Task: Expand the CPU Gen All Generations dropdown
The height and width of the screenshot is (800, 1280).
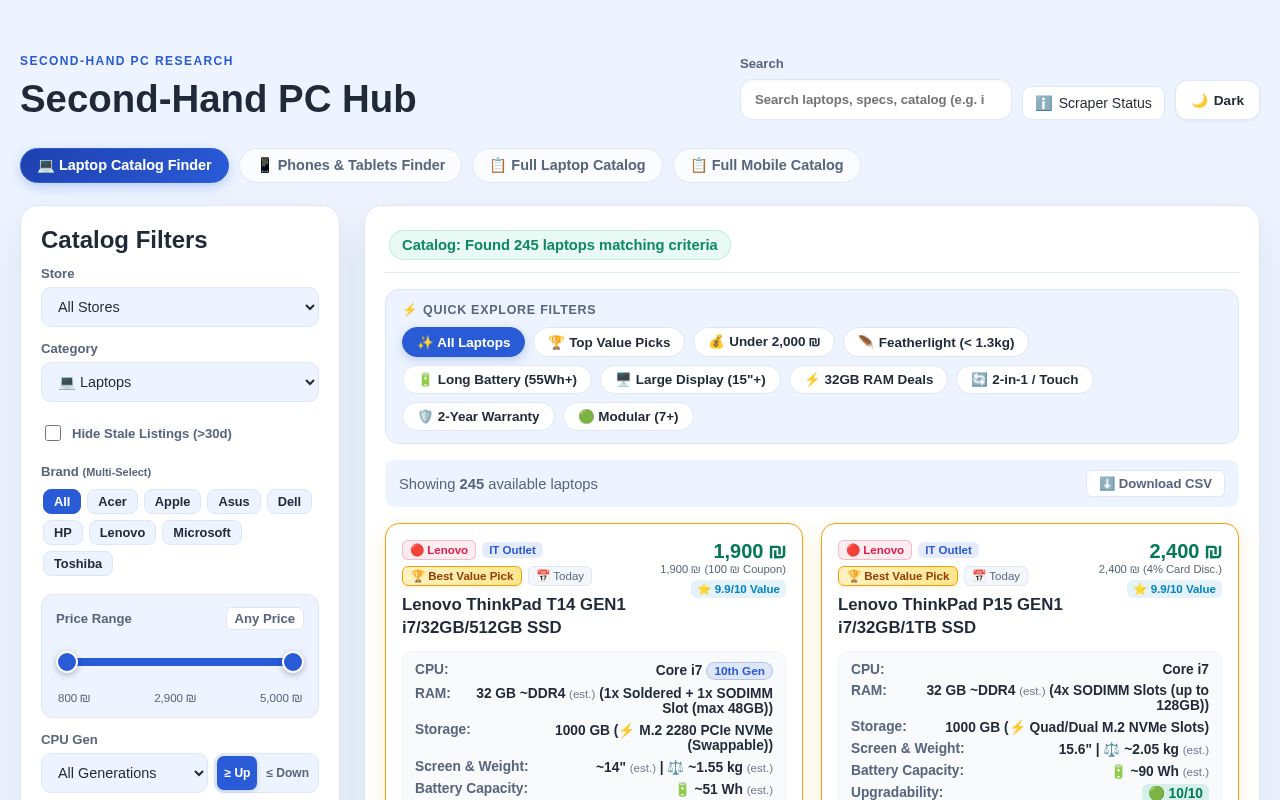Action: pyautogui.click(x=124, y=773)
